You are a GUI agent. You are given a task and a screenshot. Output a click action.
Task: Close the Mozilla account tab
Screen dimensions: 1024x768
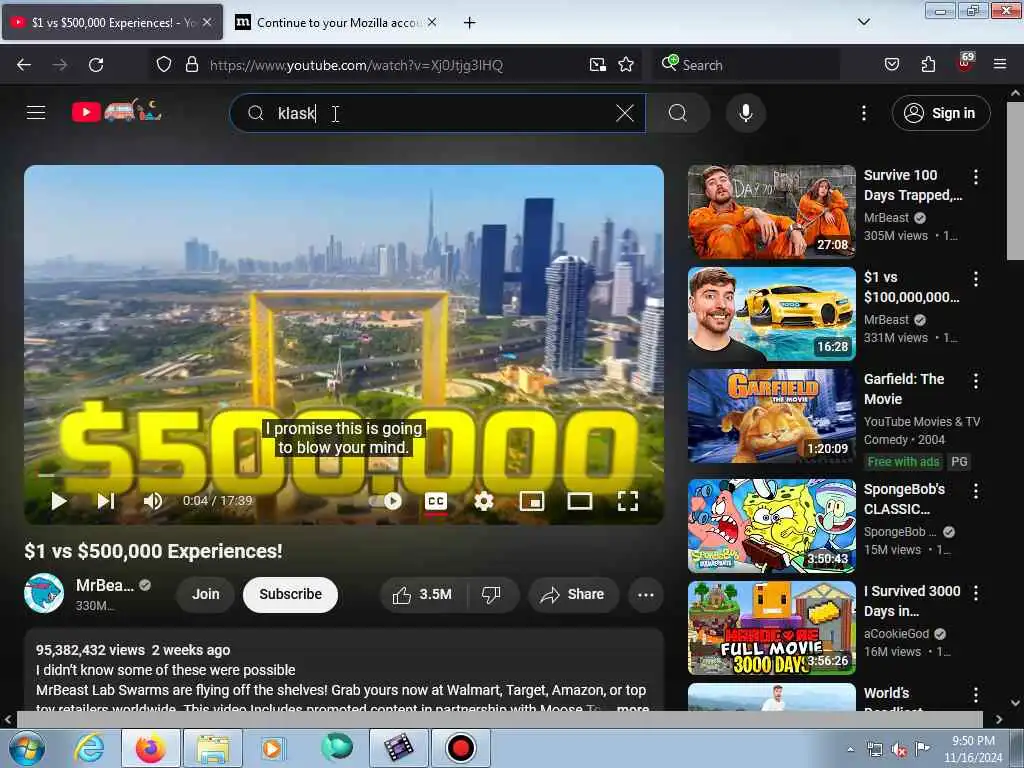[x=432, y=22]
